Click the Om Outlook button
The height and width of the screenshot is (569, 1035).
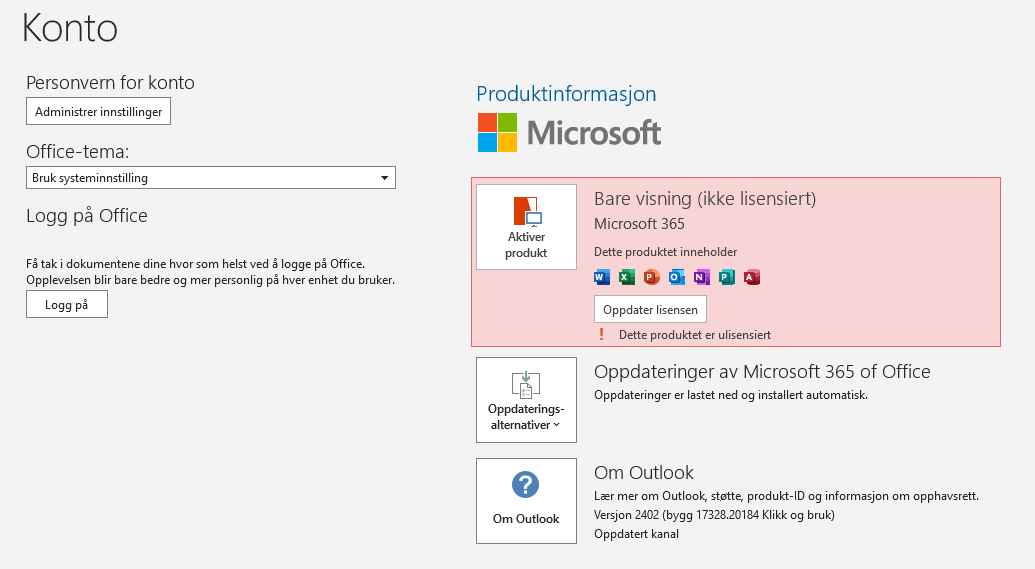click(526, 501)
